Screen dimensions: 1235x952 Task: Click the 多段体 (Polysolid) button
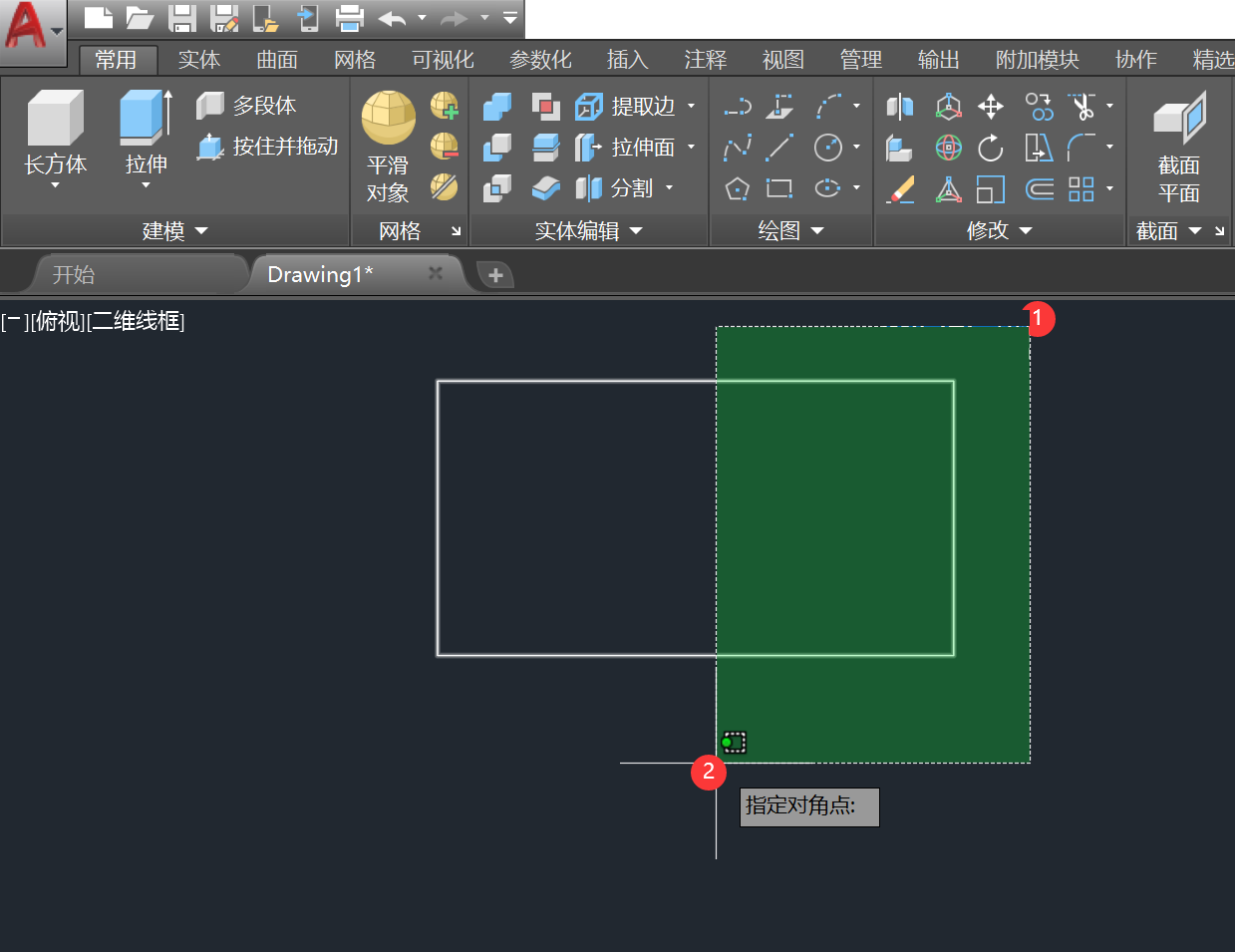pos(247,106)
